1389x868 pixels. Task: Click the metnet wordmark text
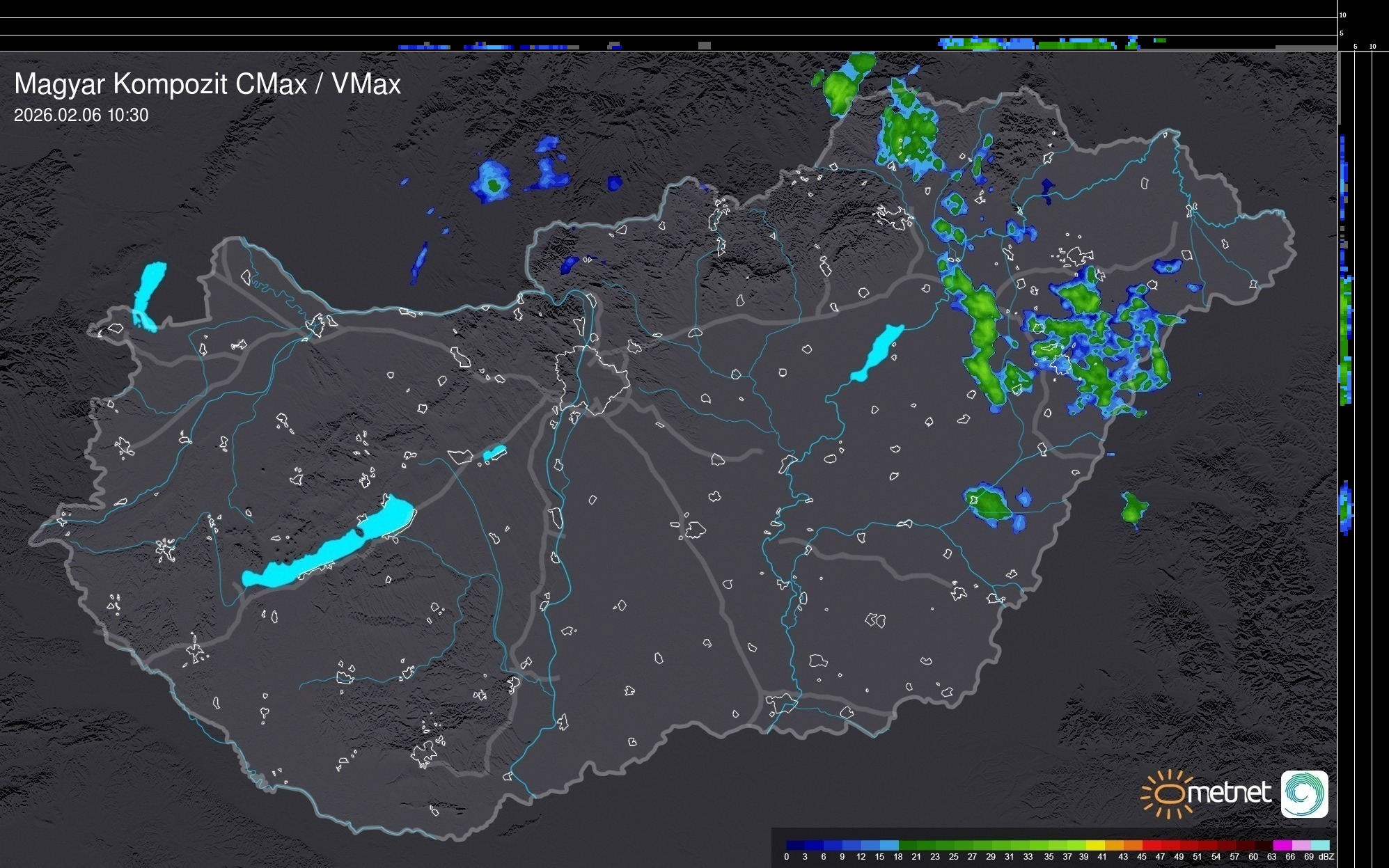click(1229, 793)
